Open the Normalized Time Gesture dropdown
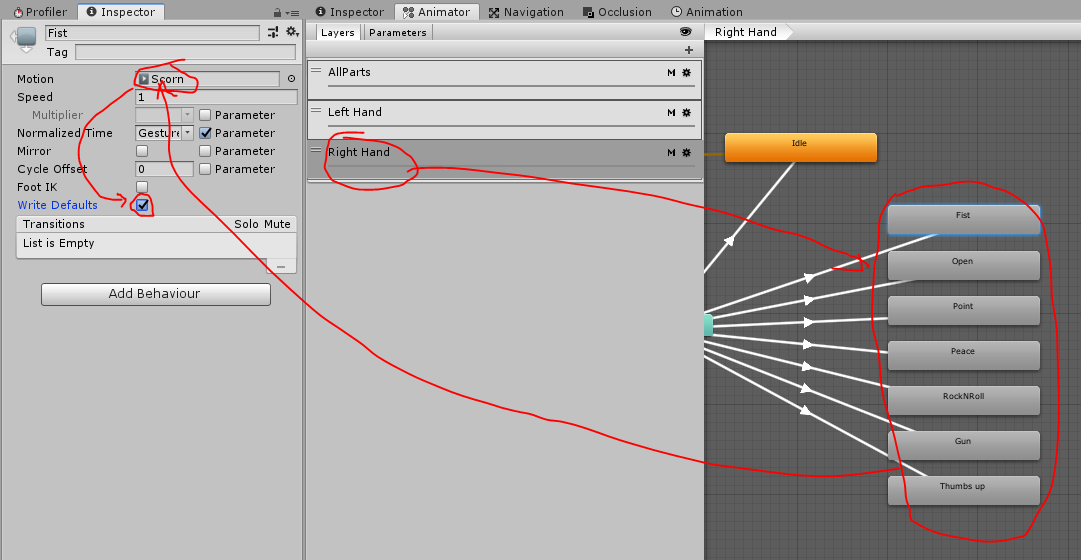 [164, 133]
